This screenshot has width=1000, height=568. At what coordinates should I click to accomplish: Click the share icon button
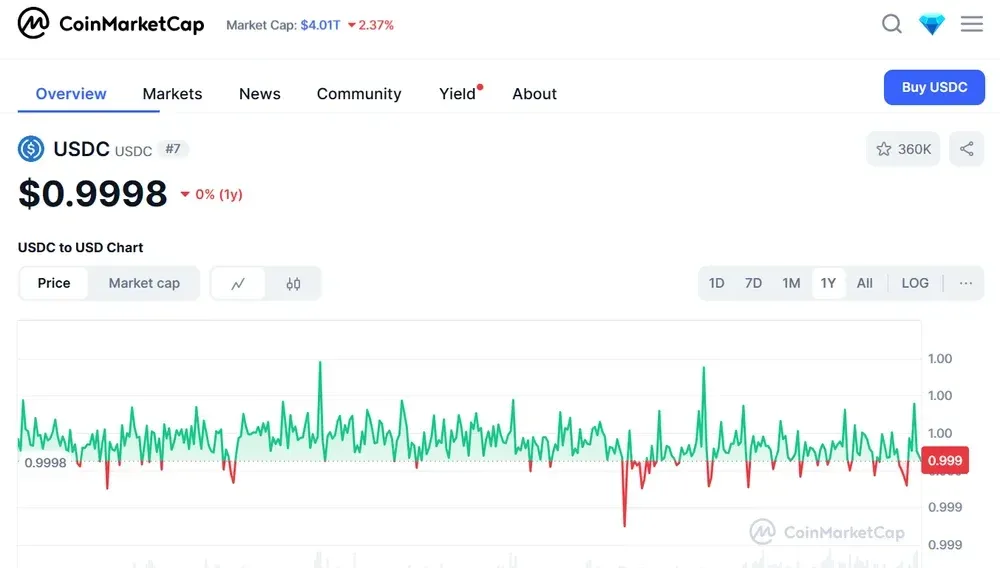point(966,149)
